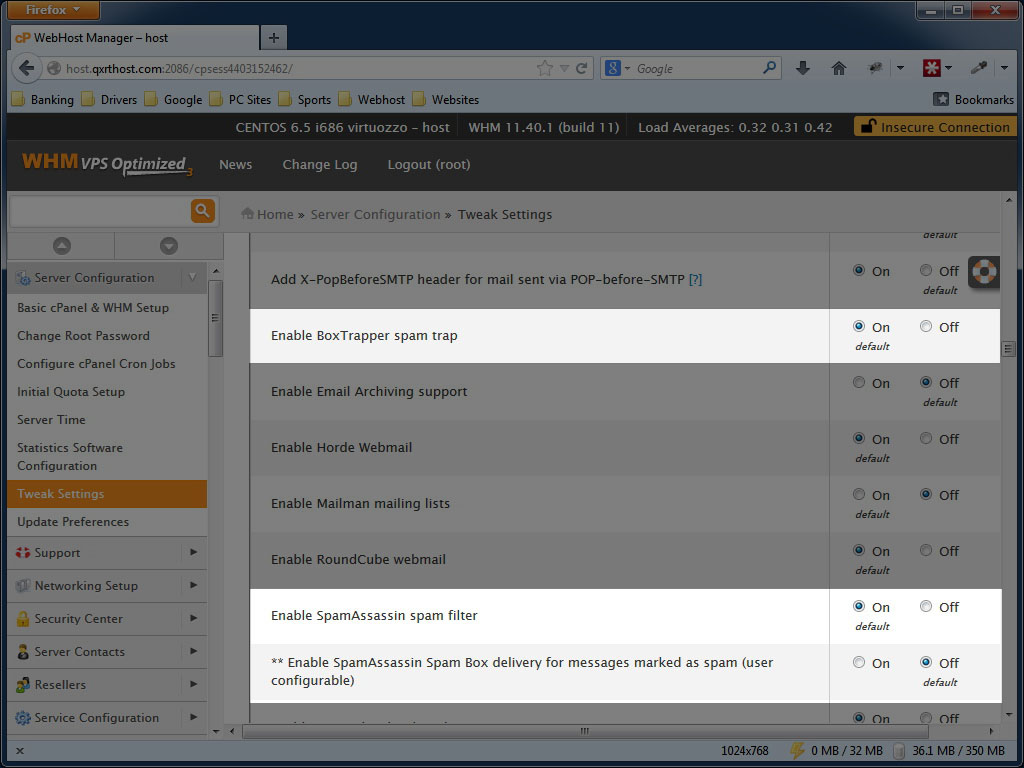This screenshot has width=1024, height=768.
Task: Click the browser home icon
Action: click(839, 68)
